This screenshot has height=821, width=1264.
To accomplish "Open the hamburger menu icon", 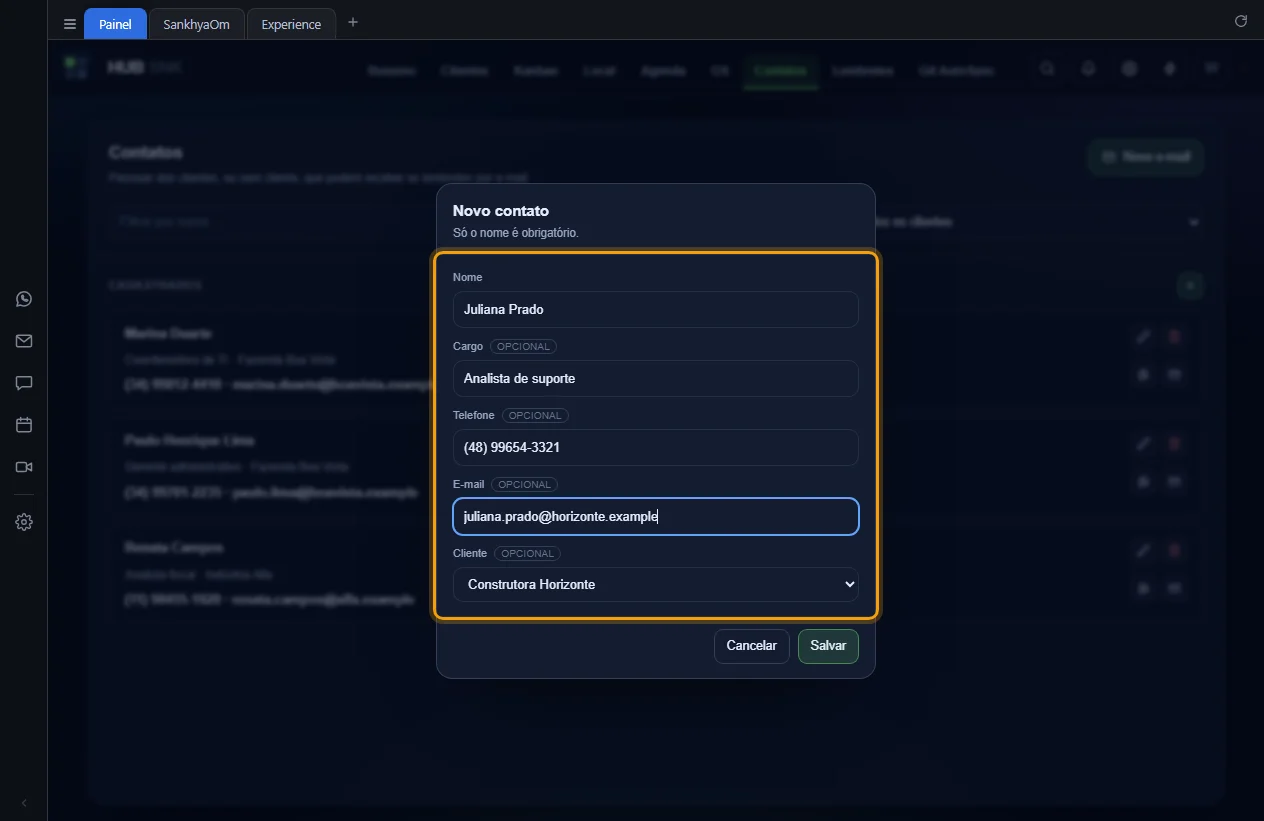I will [x=70, y=24].
